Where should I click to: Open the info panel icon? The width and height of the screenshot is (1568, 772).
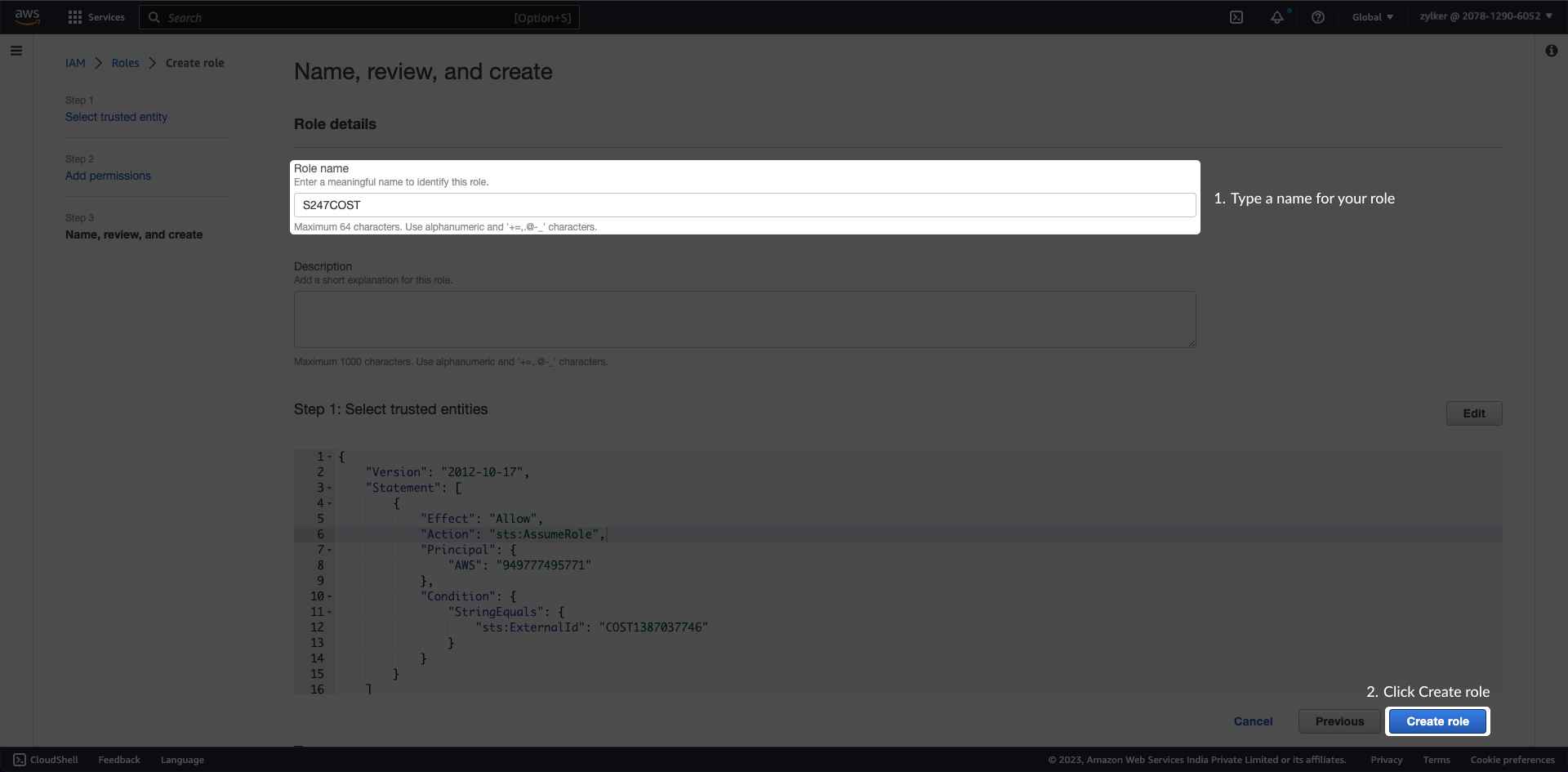point(1551,51)
